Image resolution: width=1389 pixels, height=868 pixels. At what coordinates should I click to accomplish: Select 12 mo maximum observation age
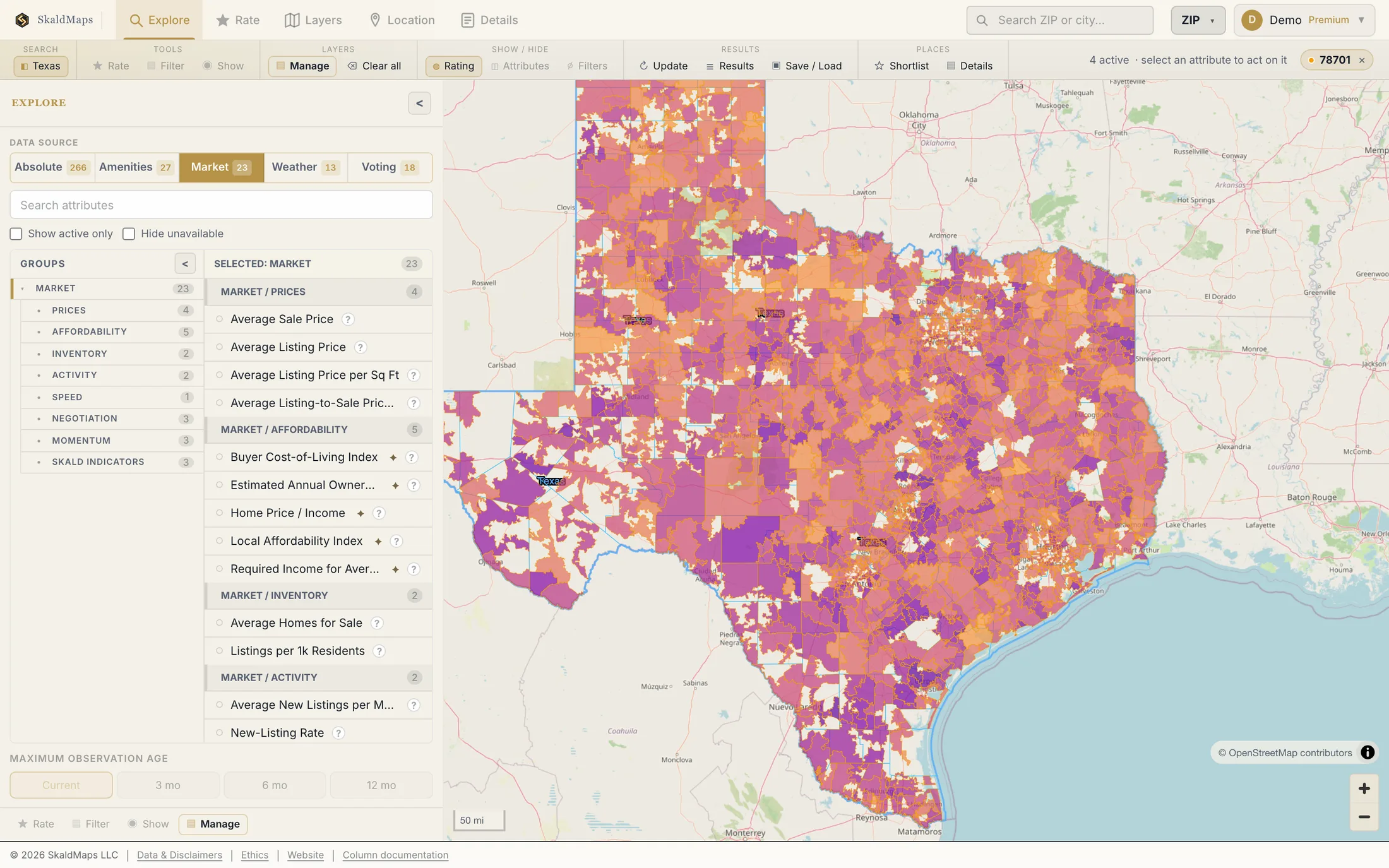381,785
